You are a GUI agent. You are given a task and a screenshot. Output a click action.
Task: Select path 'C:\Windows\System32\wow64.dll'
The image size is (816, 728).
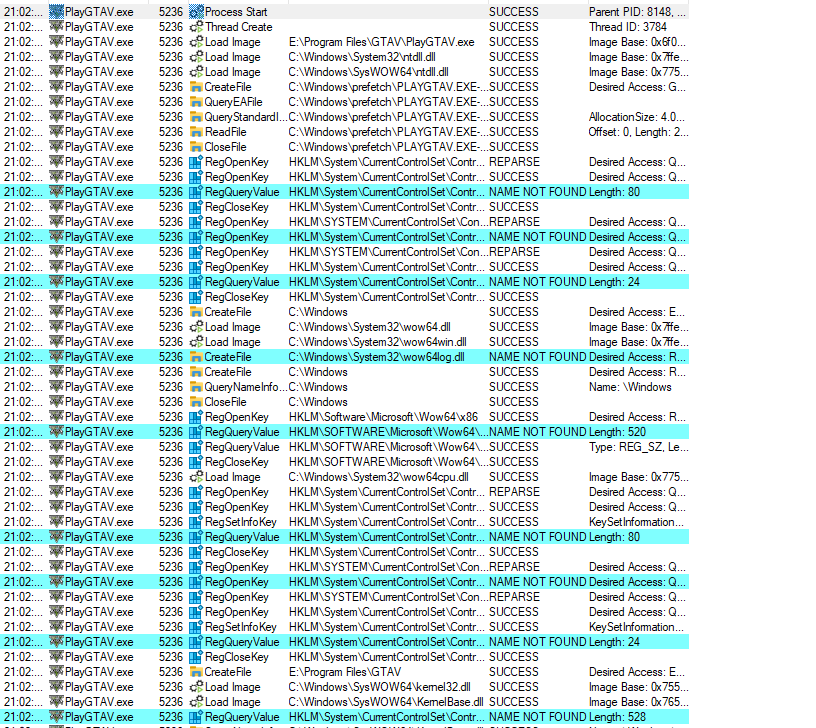[x=369, y=327]
